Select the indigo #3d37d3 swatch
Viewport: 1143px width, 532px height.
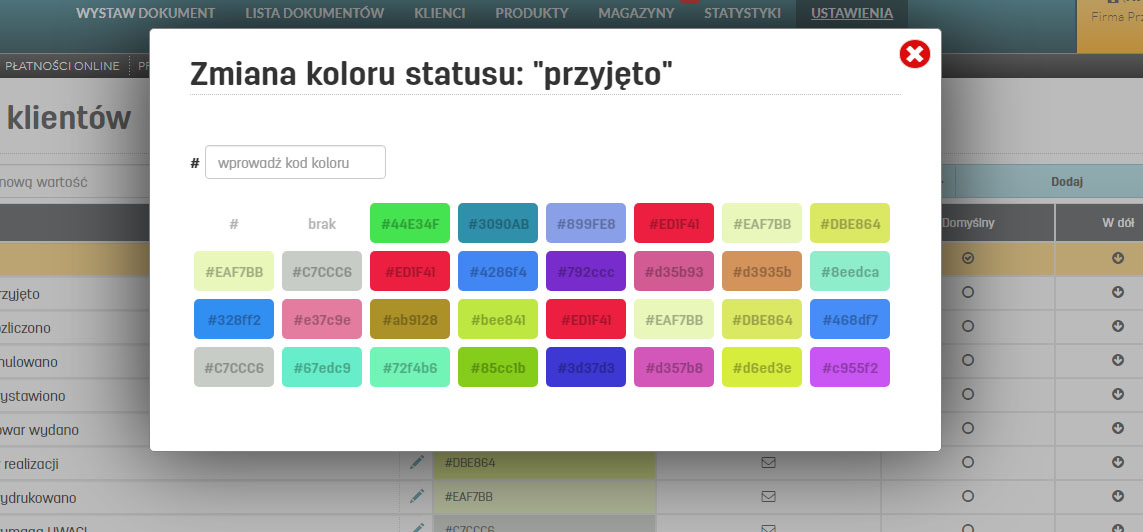[x=586, y=367]
